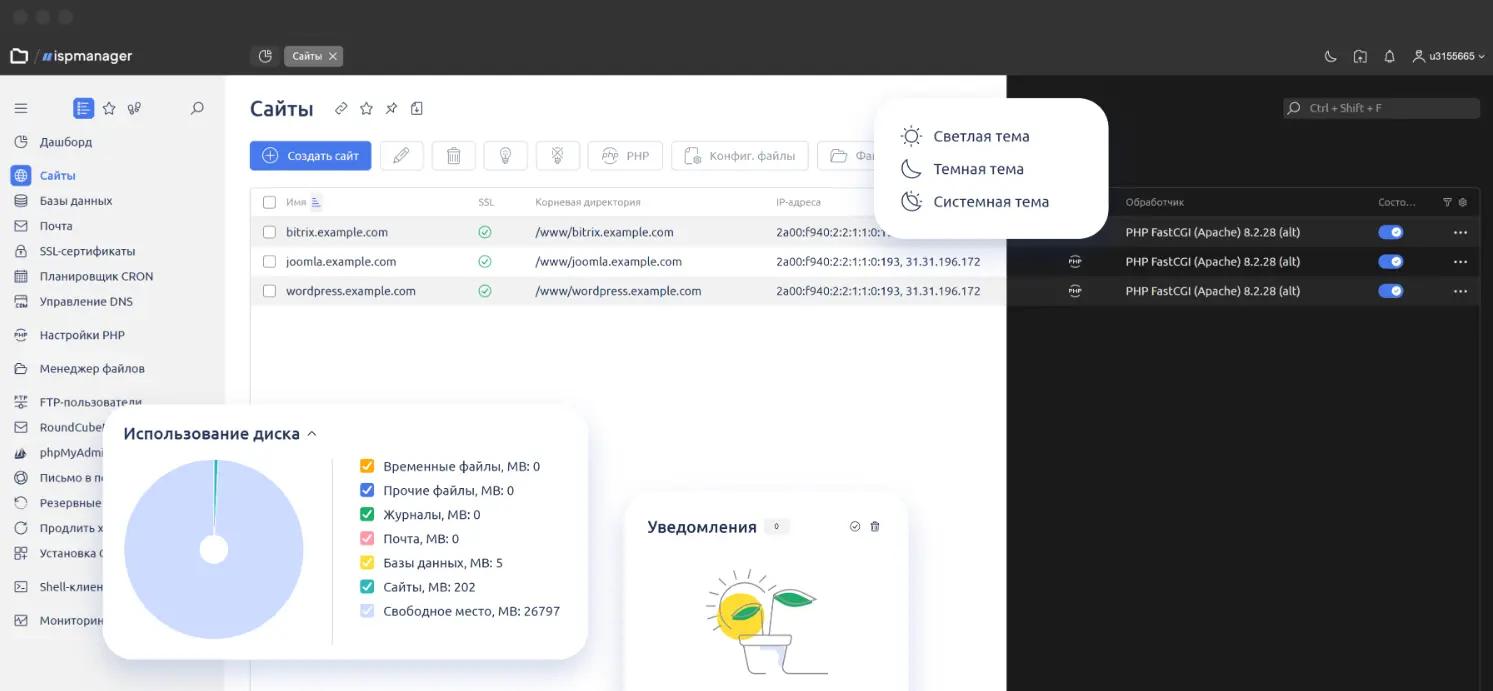Sort by Имя column sort icon
The image size is (1493, 691).
[316, 202]
